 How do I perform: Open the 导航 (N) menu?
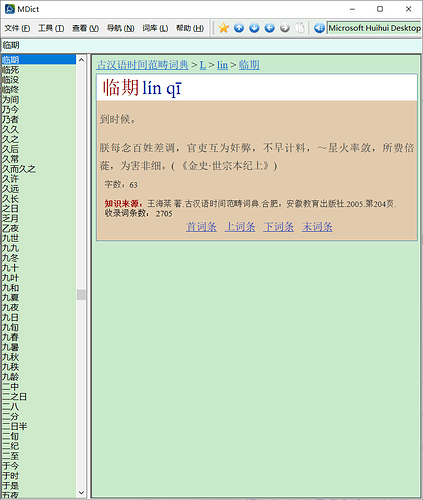click(x=120, y=28)
